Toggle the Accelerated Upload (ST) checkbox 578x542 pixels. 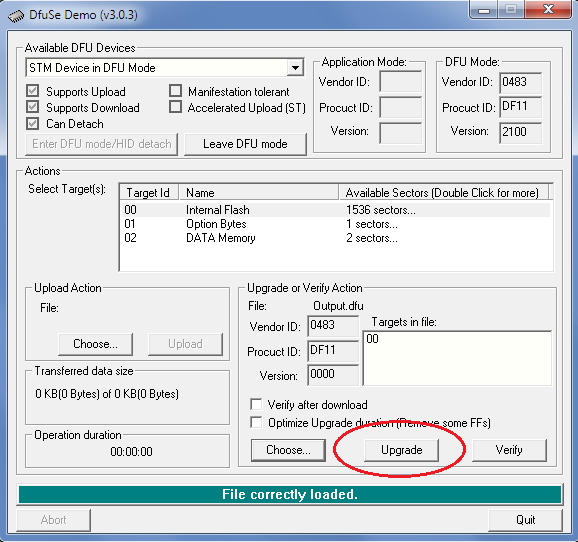coord(175,107)
